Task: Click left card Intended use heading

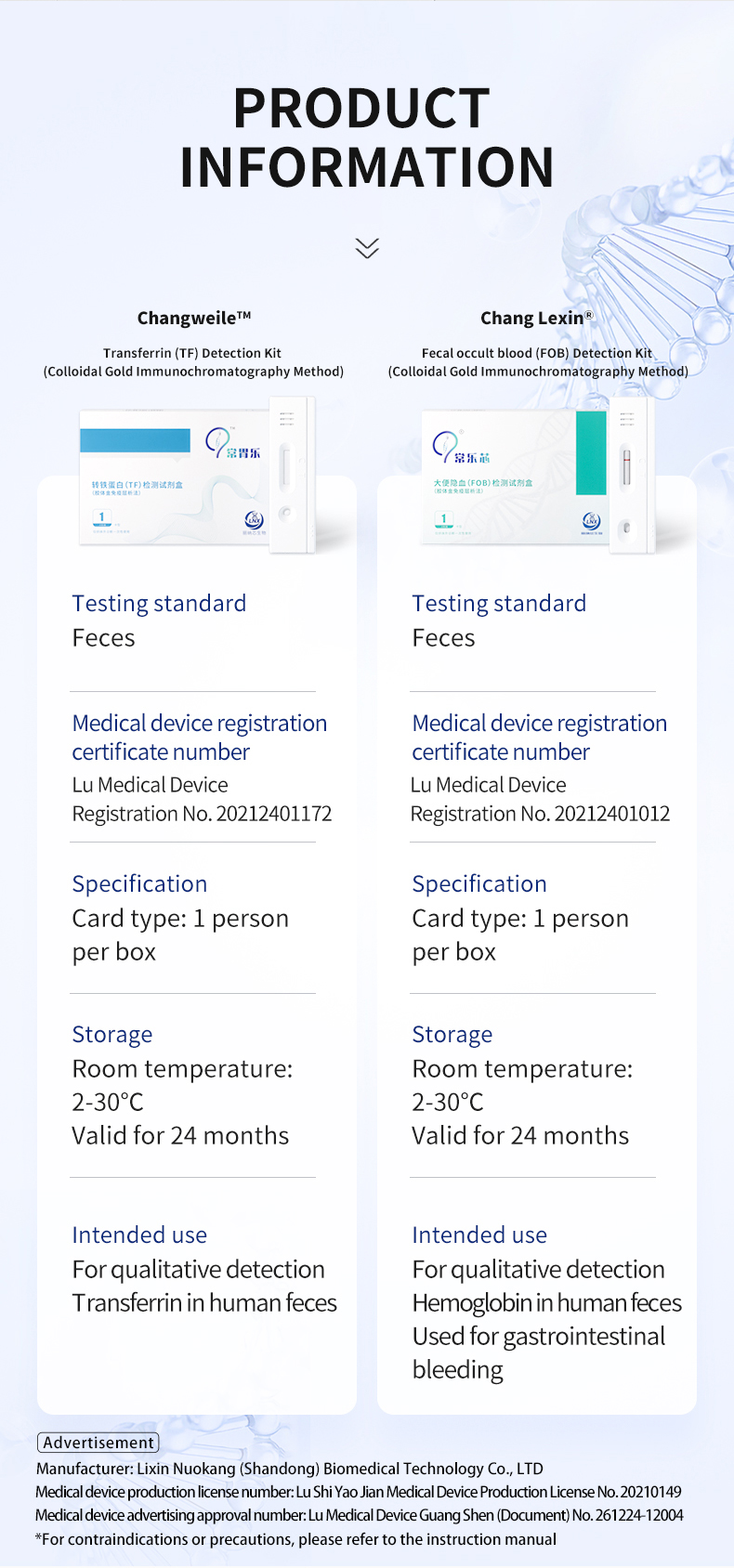Action: [140, 1235]
